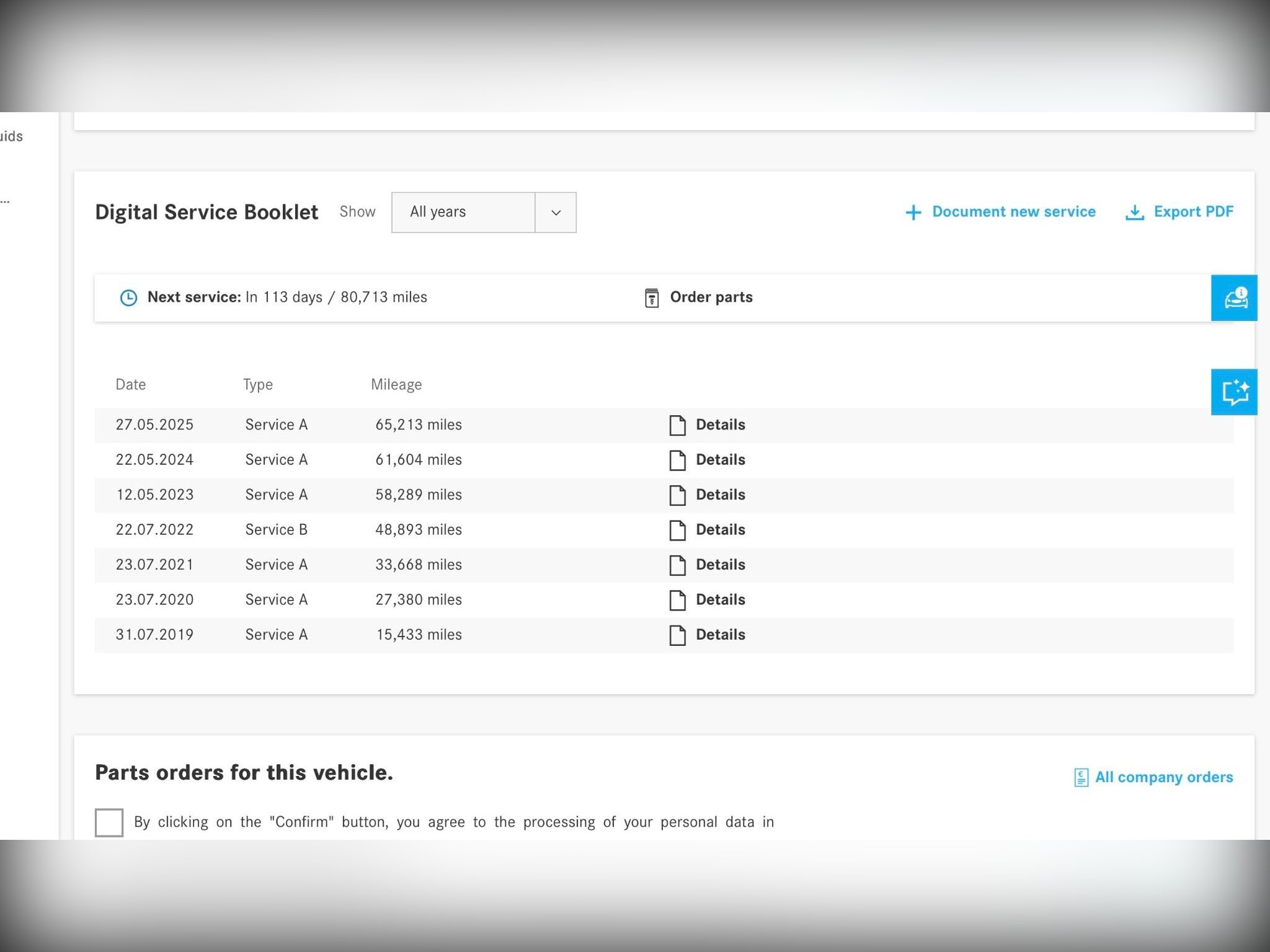1270x952 pixels.
Task: Open Details for 12.05.2023 service
Action: click(x=720, y=495)
